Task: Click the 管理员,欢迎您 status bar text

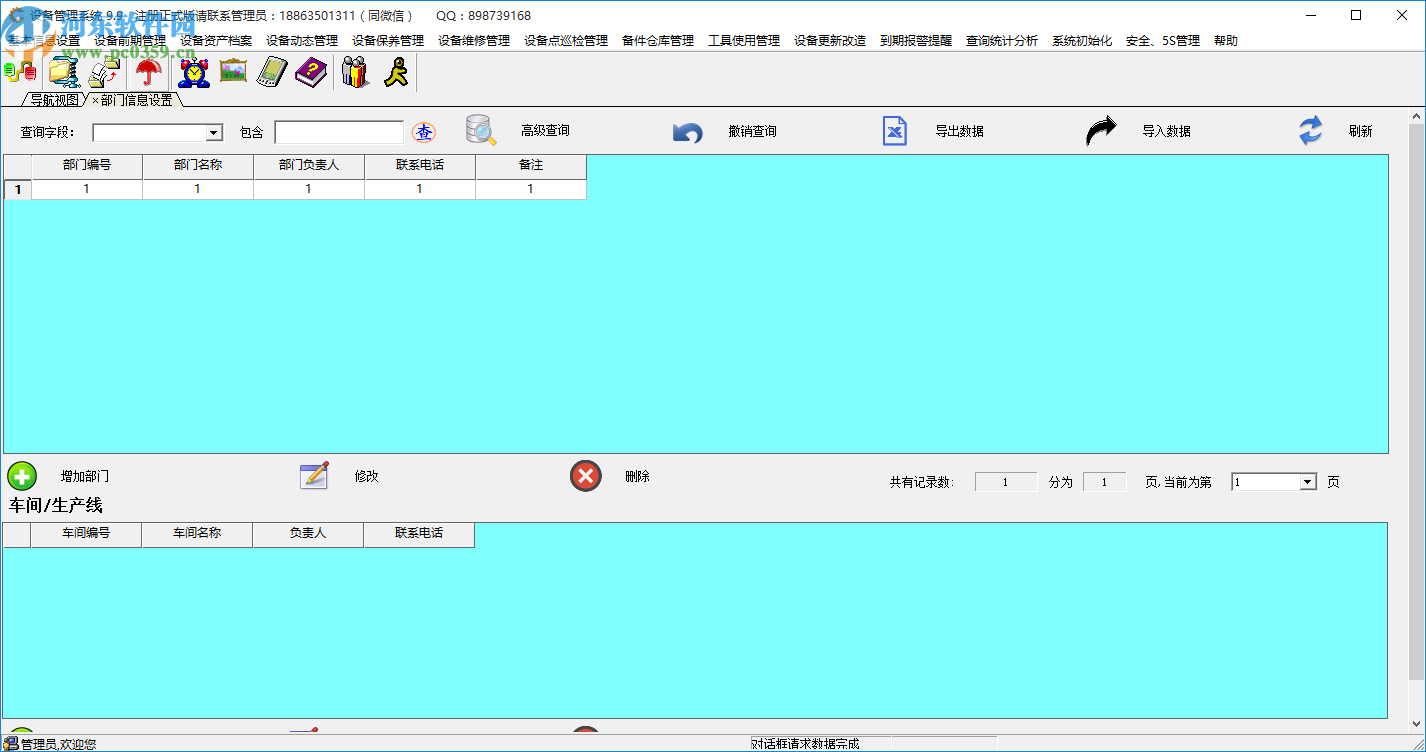Action: point(58,744)
